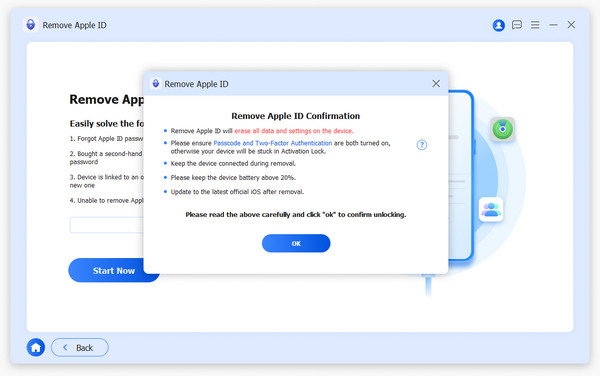The height and width of the screenshot is (376, 600).
Task: Close the Remove Apple ID confirmation dialog
Action: click(436, 83)
